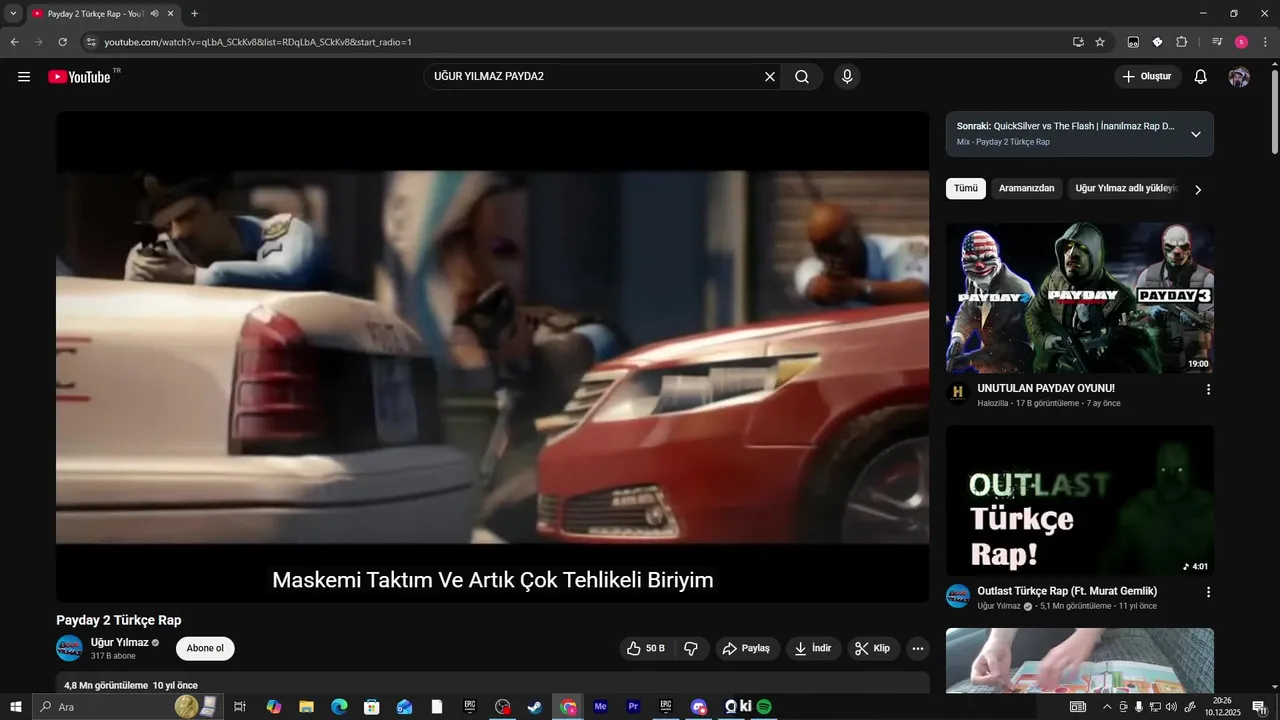Image resolution: width=1280 pixels, height=720 pixels.
Task: Select the Tümü filter chip
Action: click(x=966, y=188)
